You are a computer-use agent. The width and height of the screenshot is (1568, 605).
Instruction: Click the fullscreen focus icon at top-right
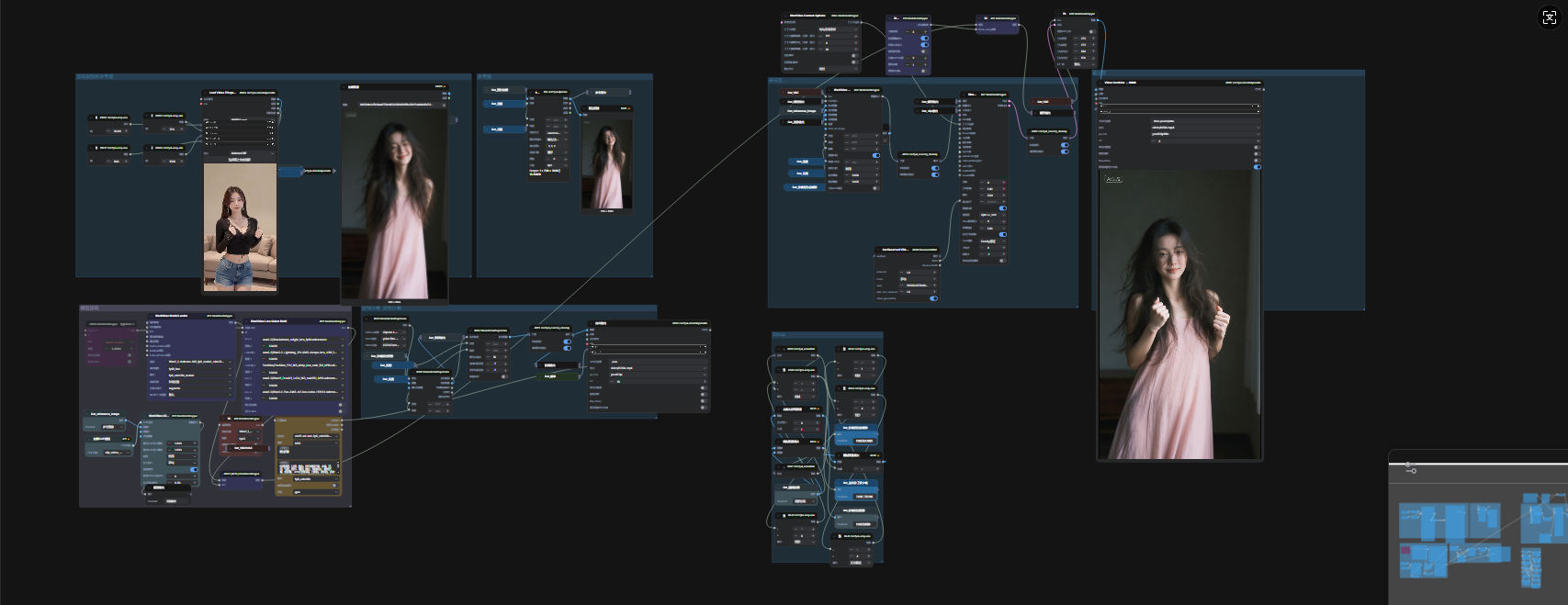point(1550,17)
